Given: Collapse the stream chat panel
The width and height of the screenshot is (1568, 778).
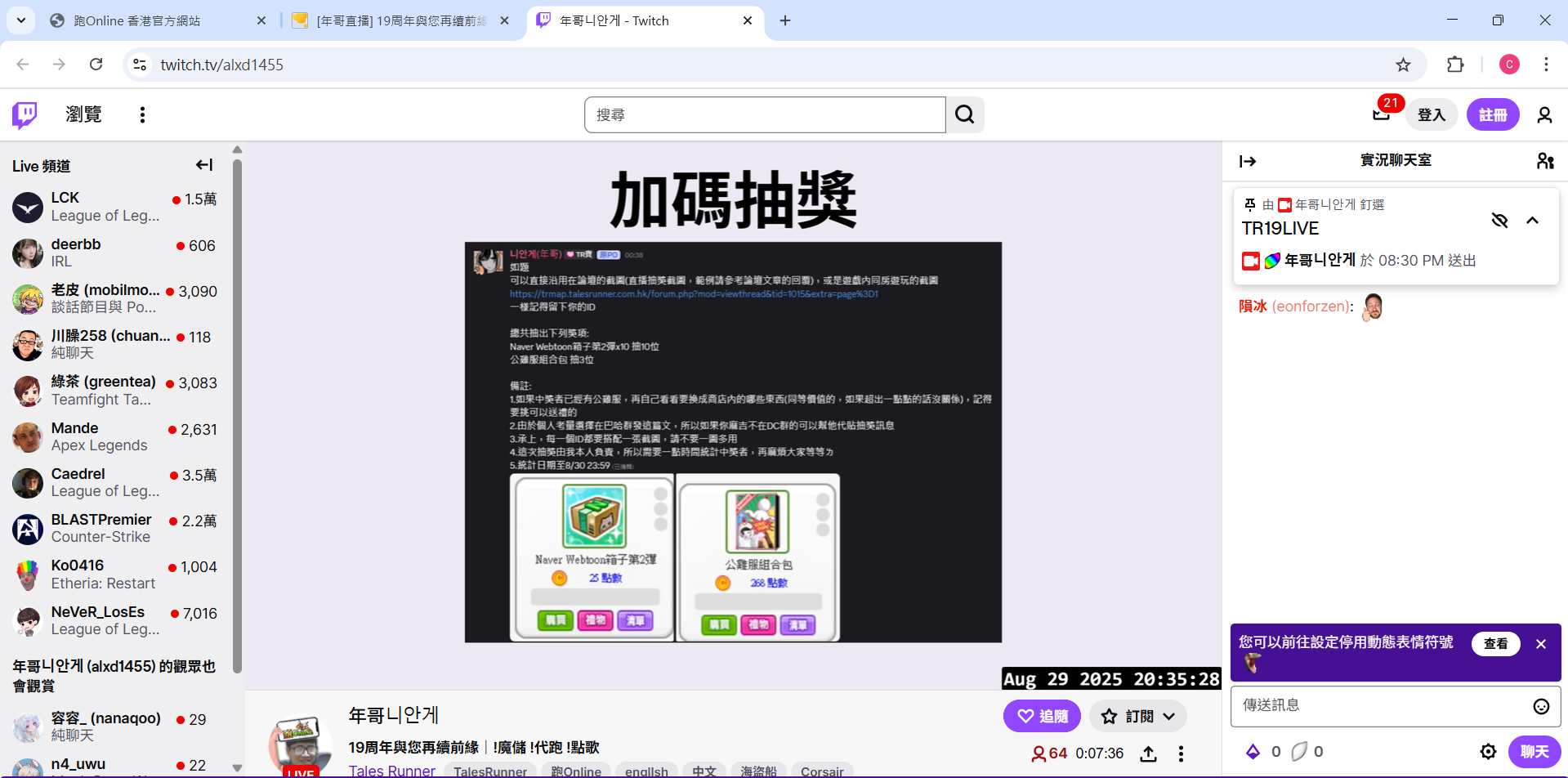Looking at the screenshot, I should (x=1248, y=161).
